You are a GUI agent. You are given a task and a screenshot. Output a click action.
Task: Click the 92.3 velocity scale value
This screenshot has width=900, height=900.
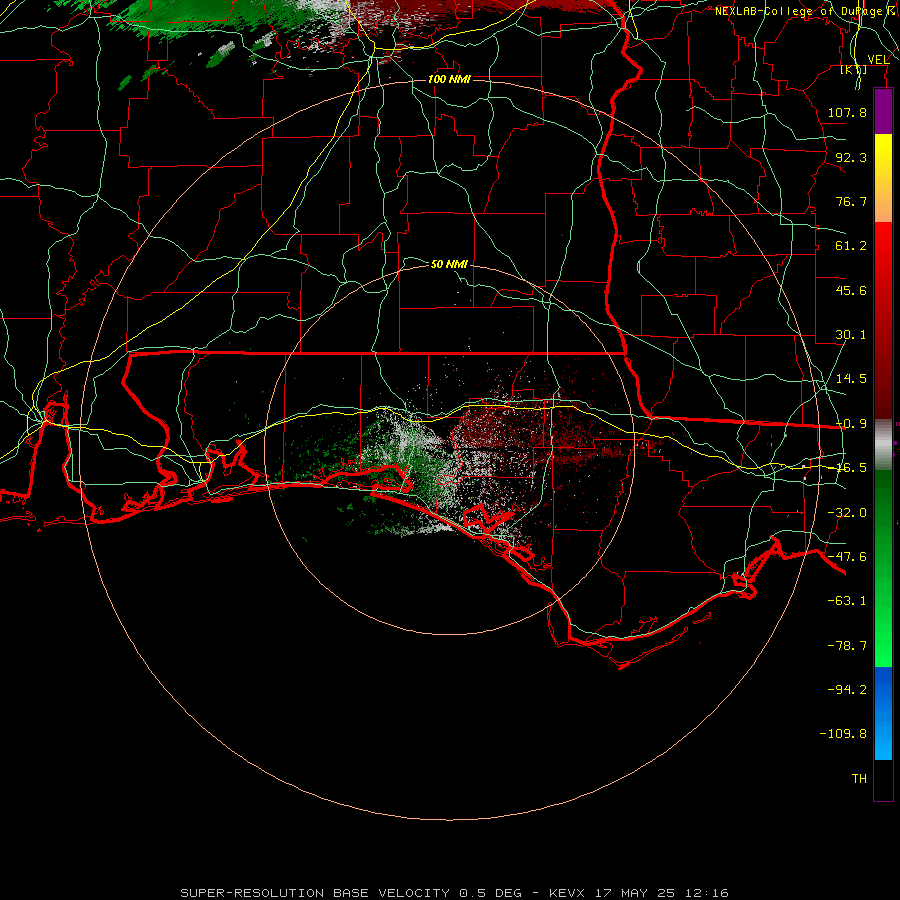(851, 157)
